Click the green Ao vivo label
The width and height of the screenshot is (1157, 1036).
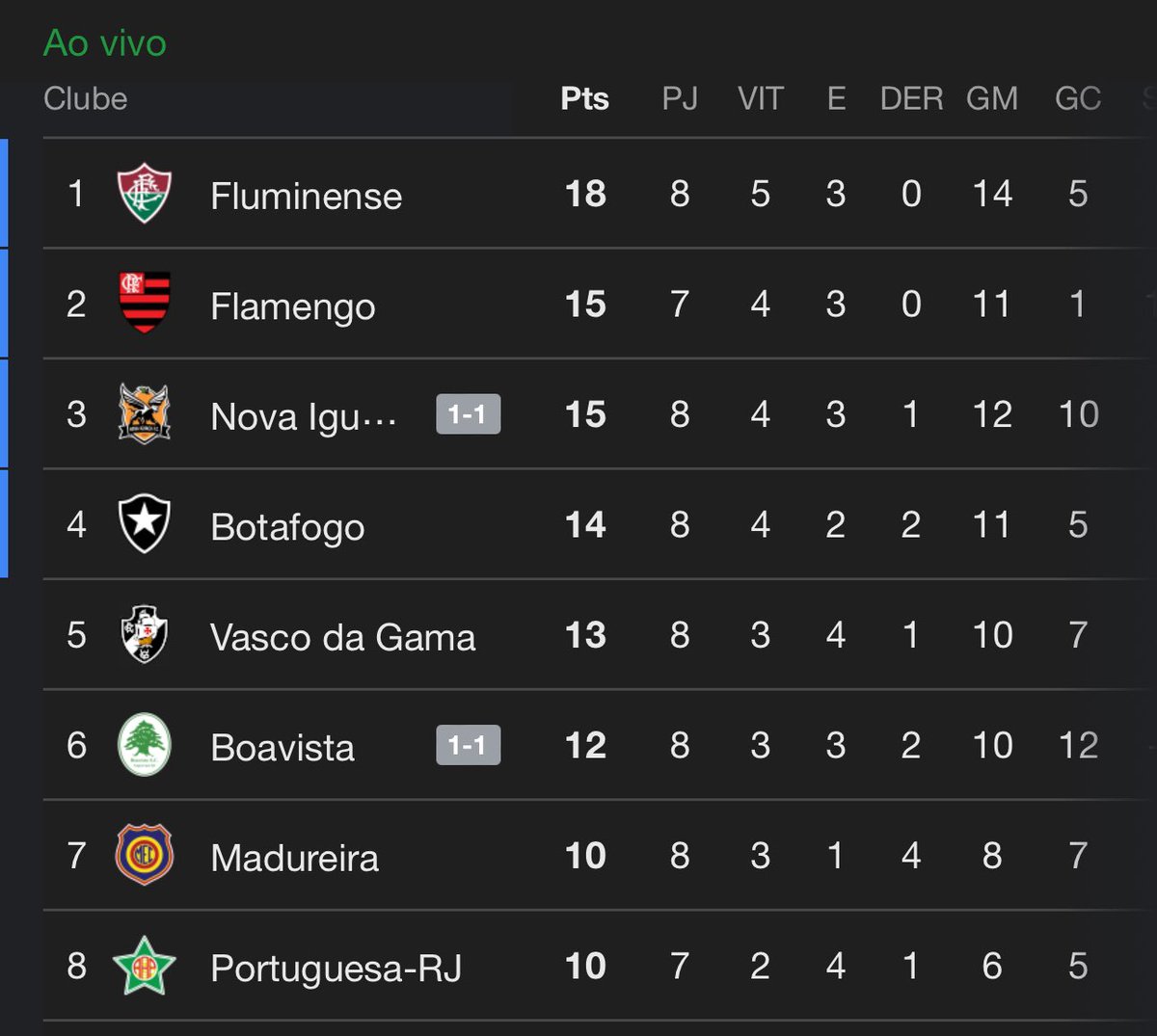(104, 43)
